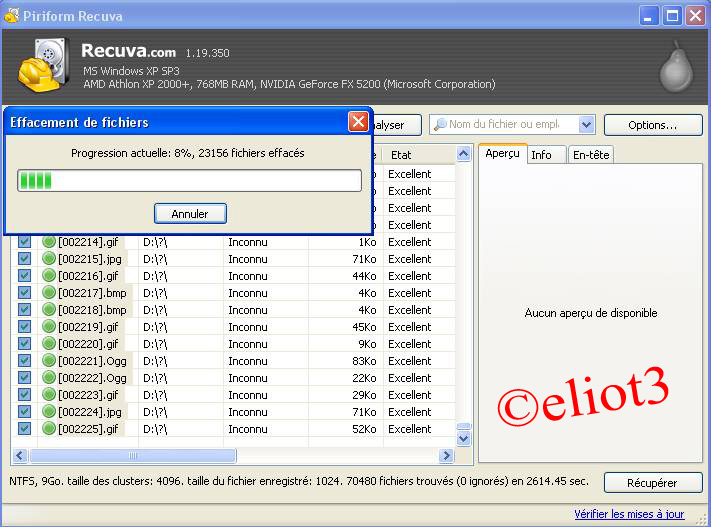Uncheck the [002223].gif checkbox
This screenshot has height=527, width=711.
point(24,395)
